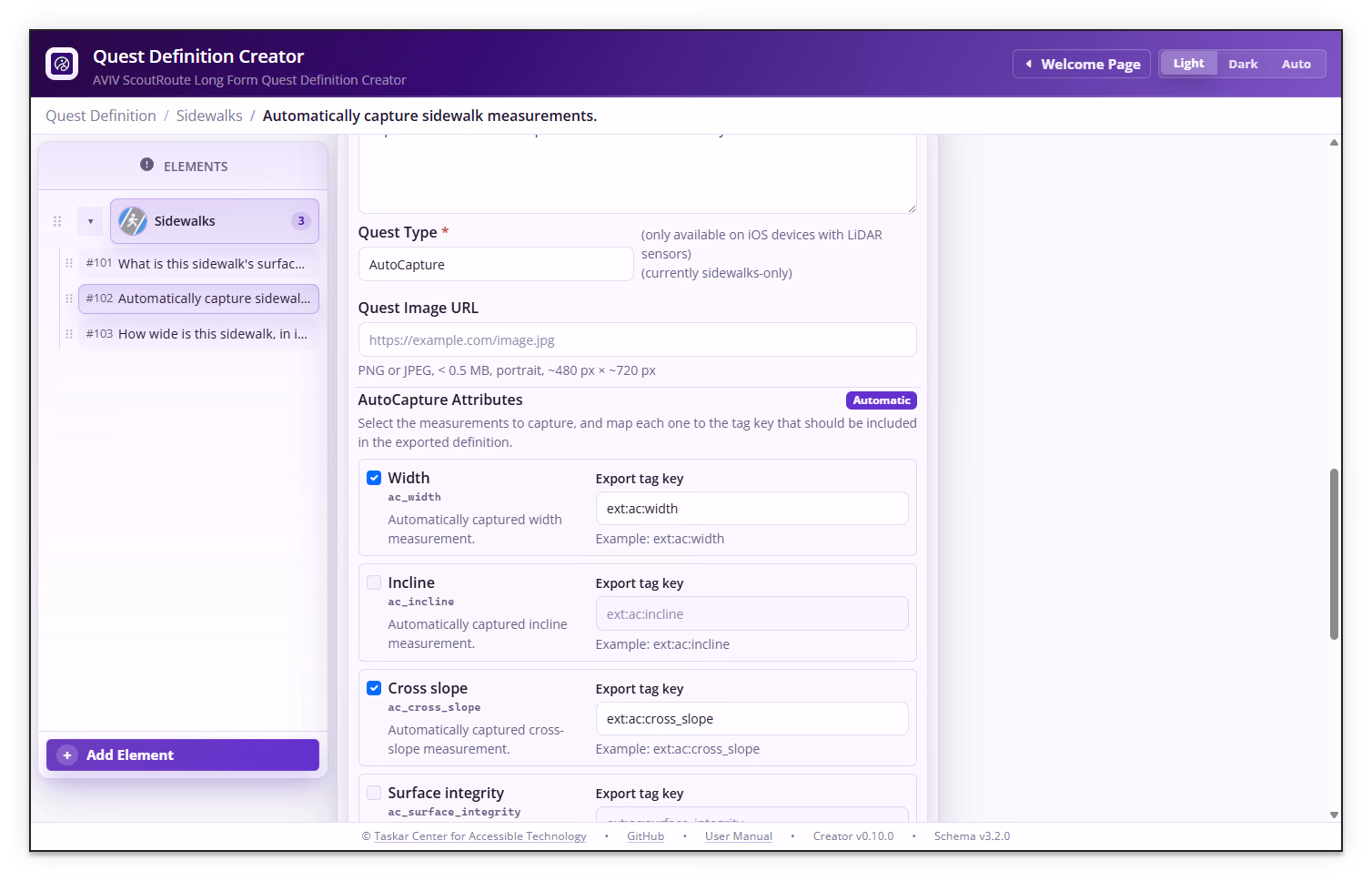
Task: Click the "Schema v3.2.0" footer text
Action: 972,836
